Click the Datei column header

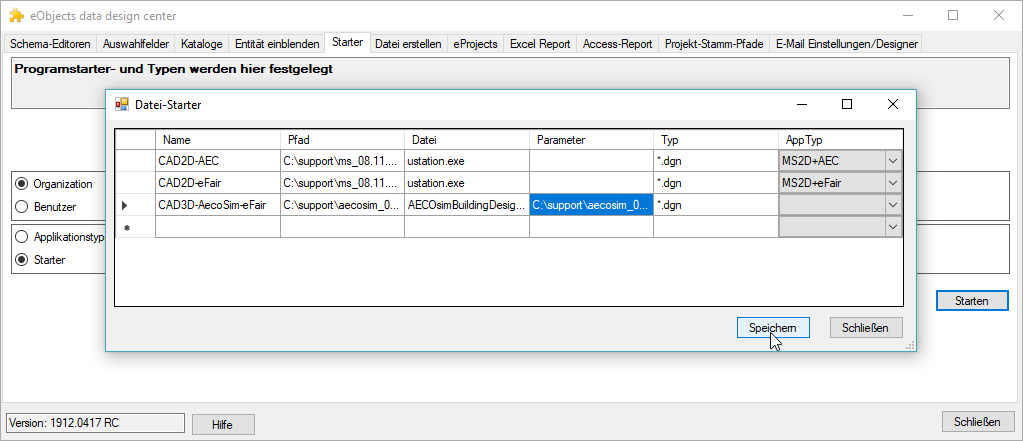tap(467, 140)
